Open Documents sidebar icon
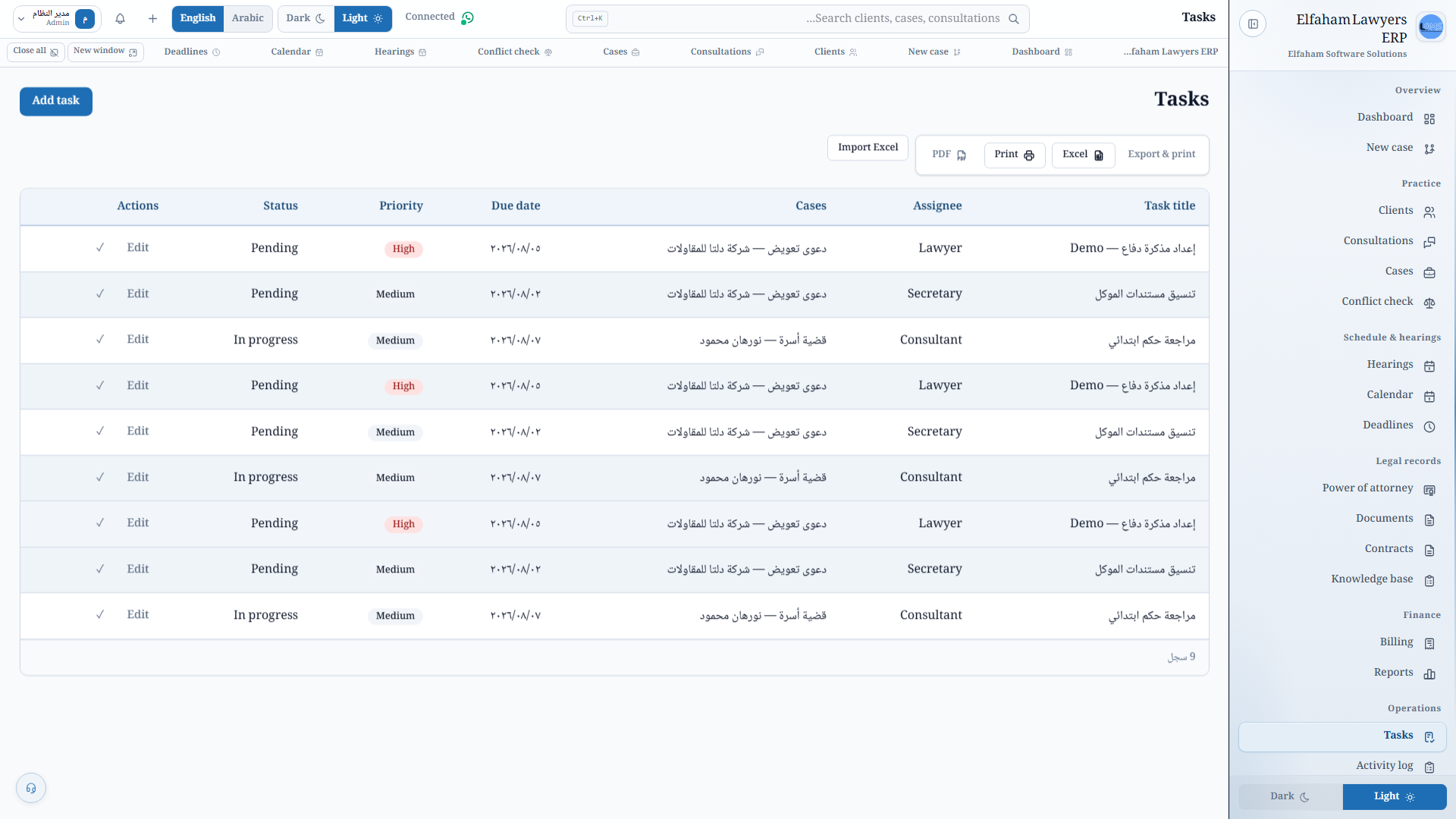The height and width of the screenshot is (819, 1456). (x=1429, y=520)
